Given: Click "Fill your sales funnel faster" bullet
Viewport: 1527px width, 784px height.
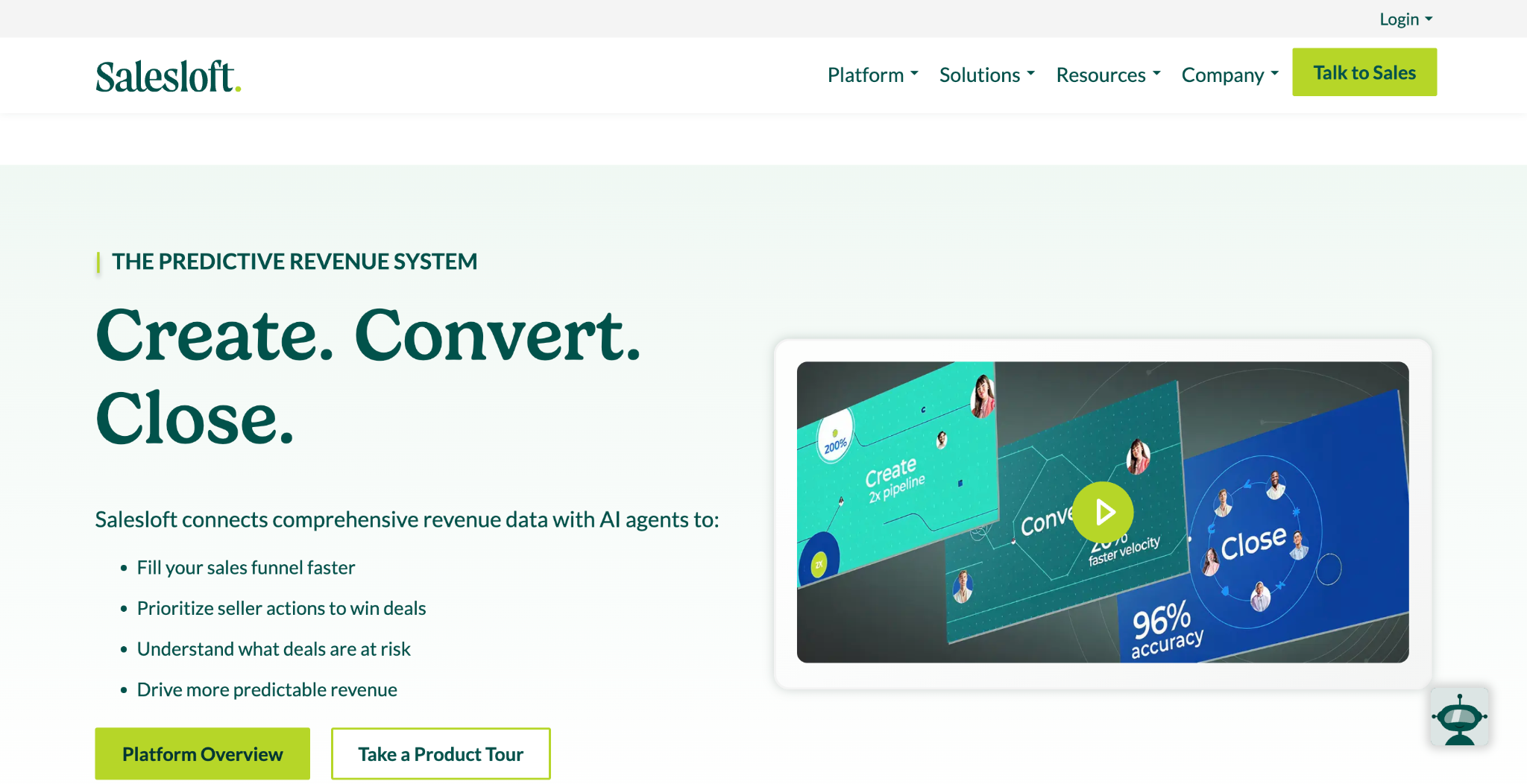Looking at the screenshot, I should tap(246, 568).
